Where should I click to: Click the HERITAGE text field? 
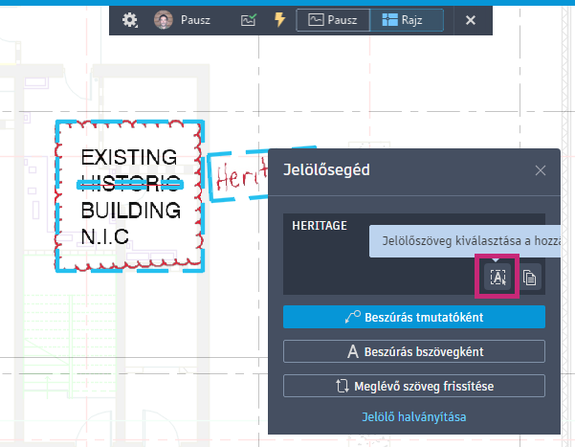tap(414, 254)
